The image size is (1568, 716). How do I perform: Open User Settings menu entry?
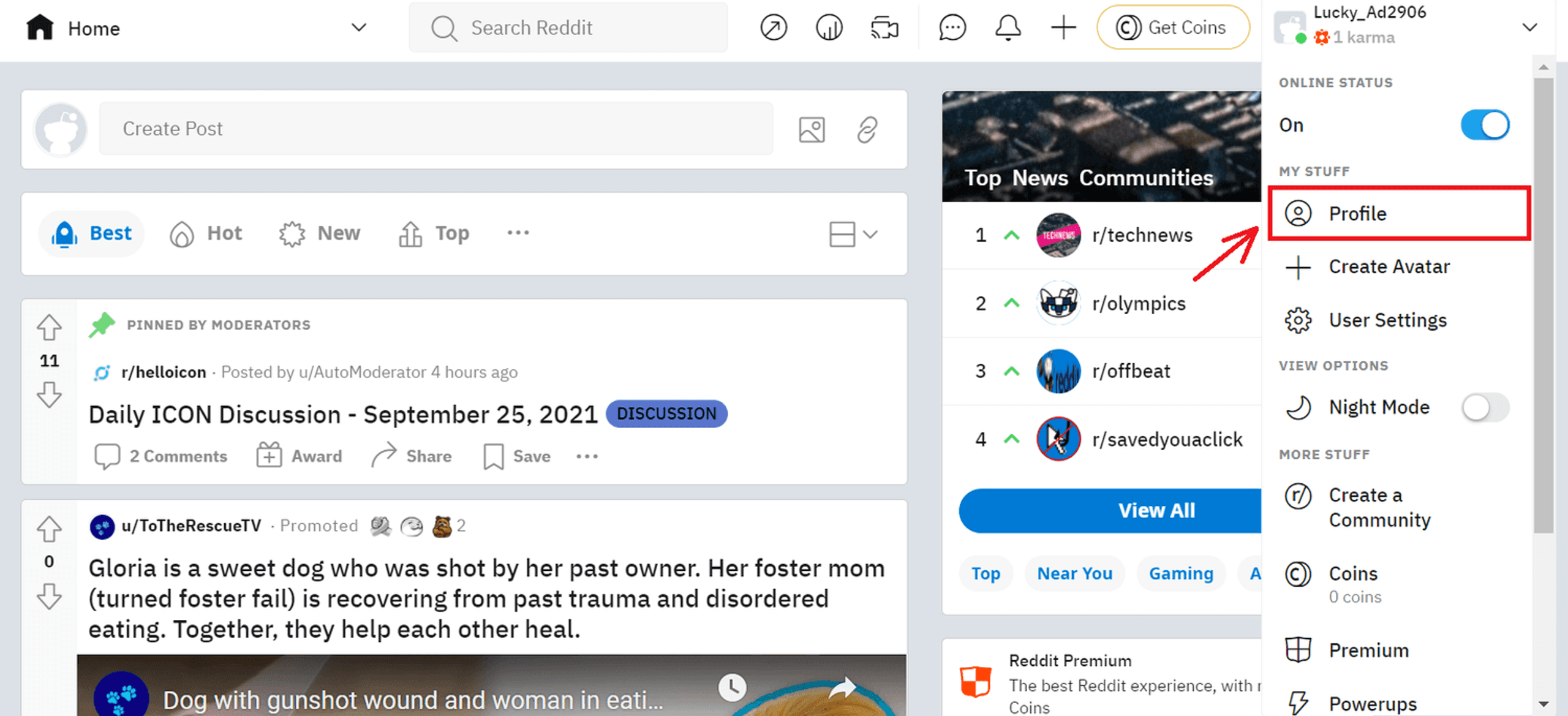pyautogui.click(x=1400, y=320)
